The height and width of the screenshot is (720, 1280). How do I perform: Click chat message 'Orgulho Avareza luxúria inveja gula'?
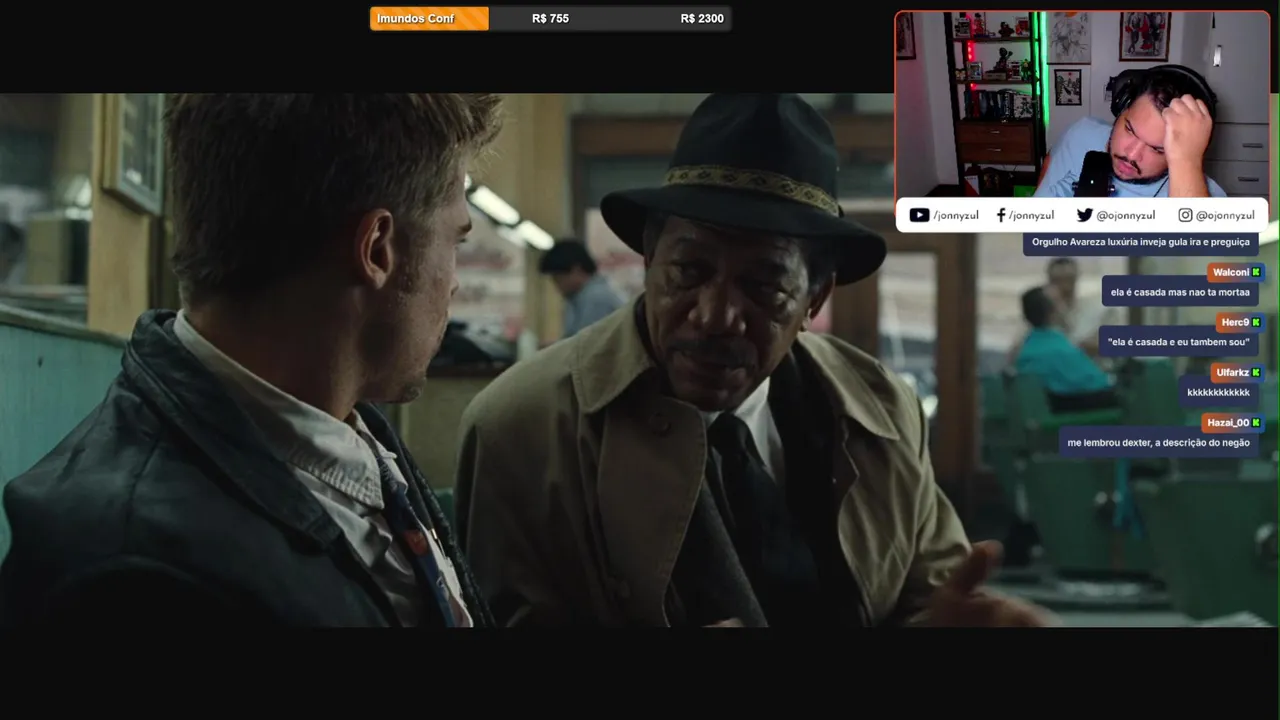[x=1140, y=242]
